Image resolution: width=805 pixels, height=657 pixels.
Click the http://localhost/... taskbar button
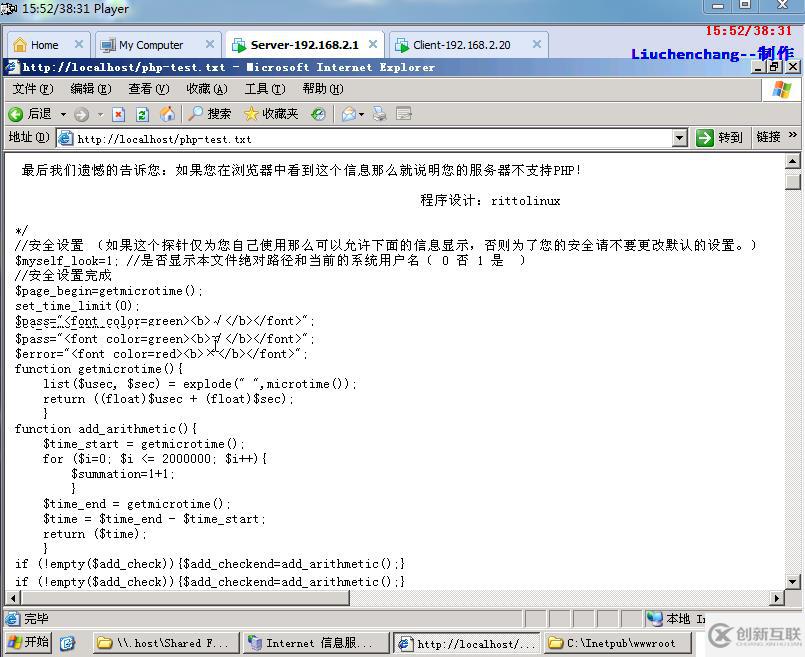point(467,643)
